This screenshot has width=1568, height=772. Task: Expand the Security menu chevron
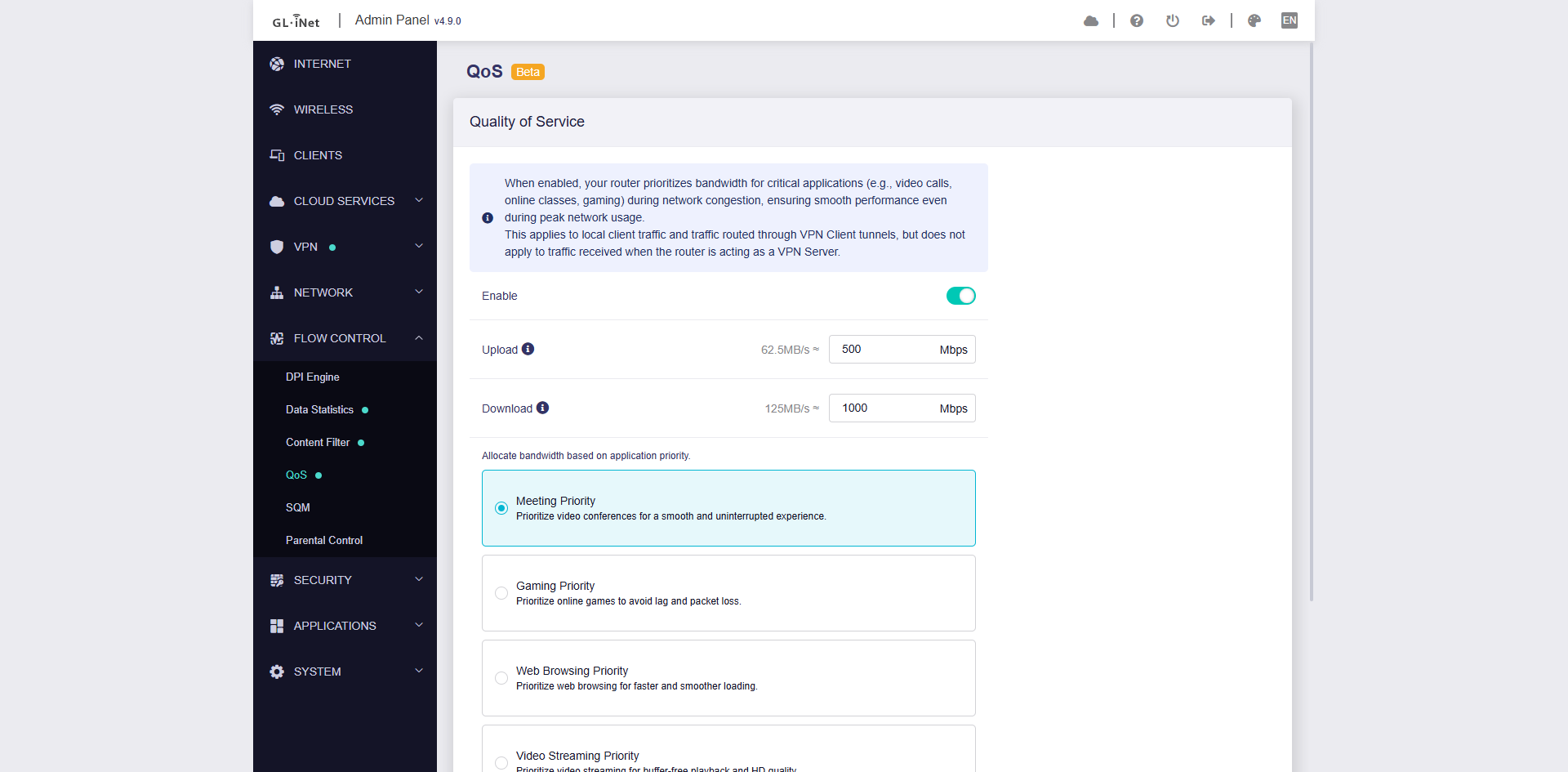(419, 579)
